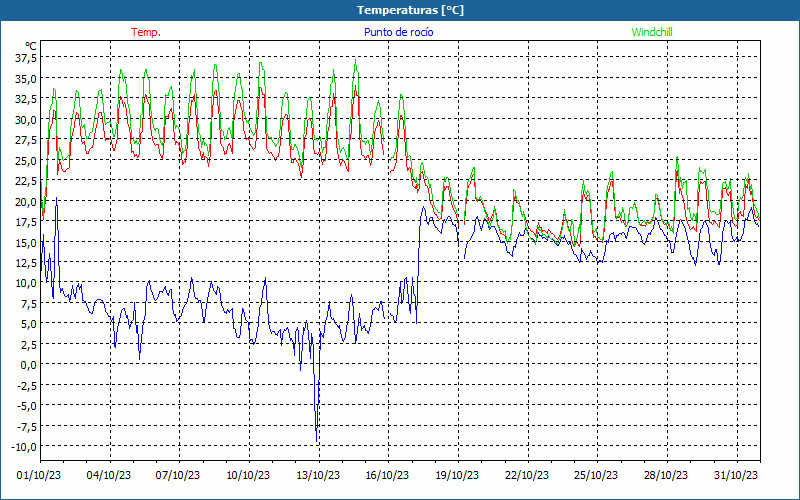This screenshot has width=800, height=500.
Task: Click the 13/10/23 date on x-axis
Action: [318, 475]
